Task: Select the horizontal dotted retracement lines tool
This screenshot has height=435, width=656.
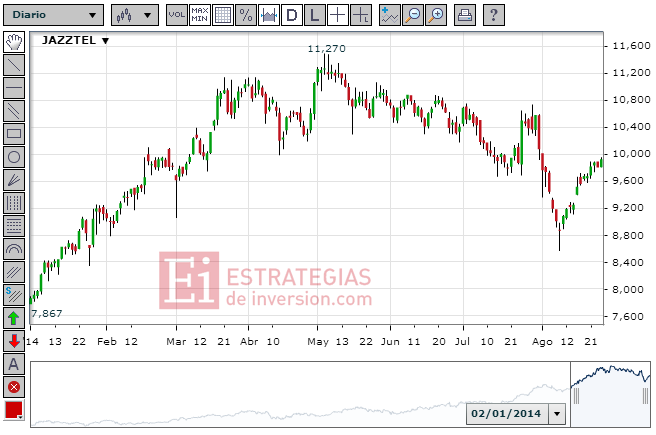Action: [x=14, y=226]
